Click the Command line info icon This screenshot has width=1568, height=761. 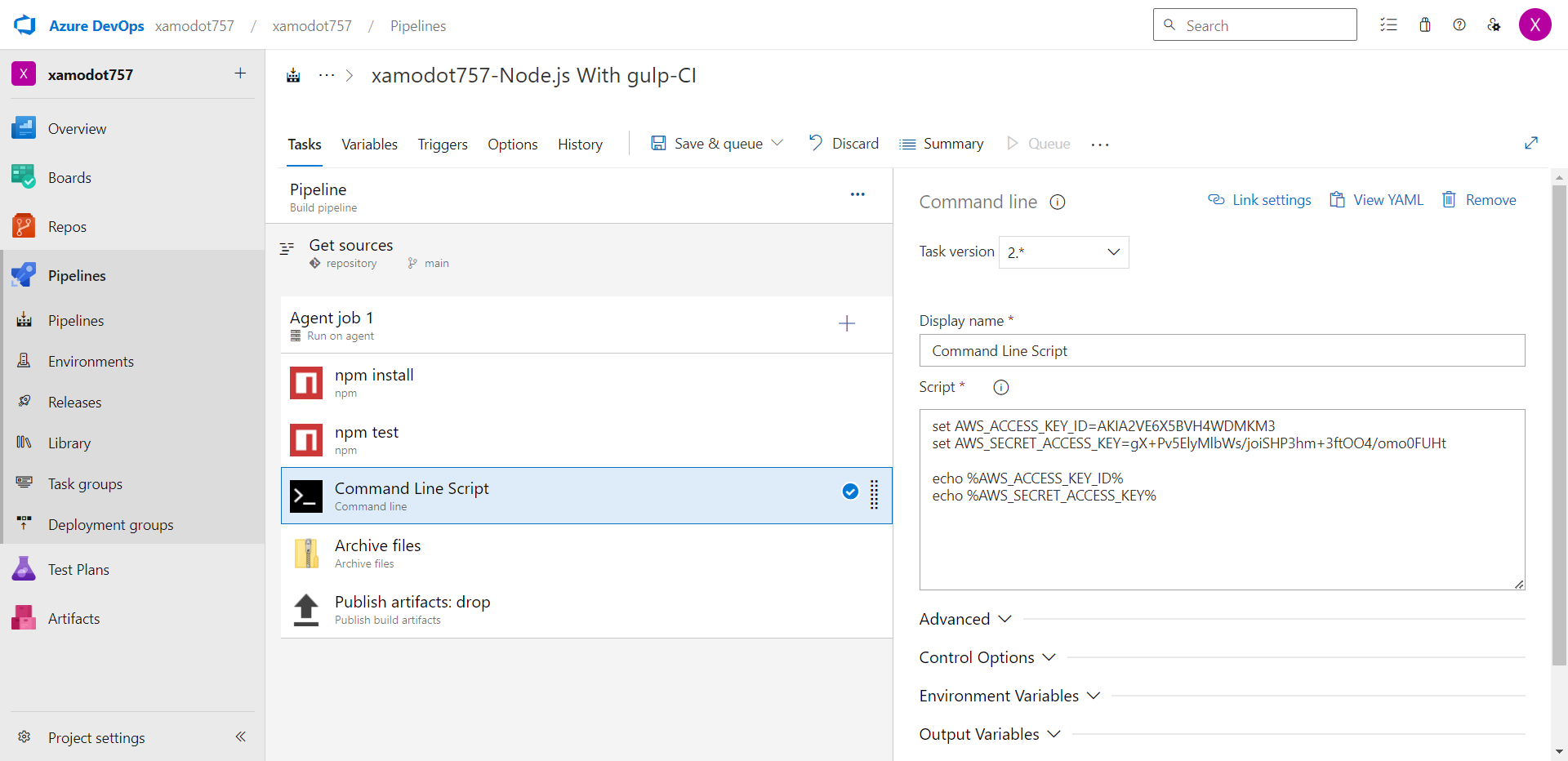tap(1058, 202)
